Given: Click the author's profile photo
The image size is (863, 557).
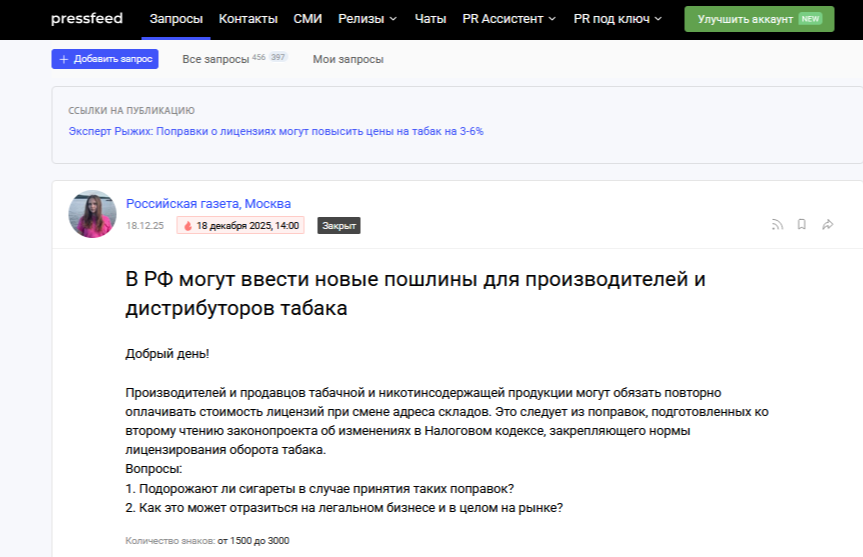Looking at the screenshot, I should coord(92,213).
